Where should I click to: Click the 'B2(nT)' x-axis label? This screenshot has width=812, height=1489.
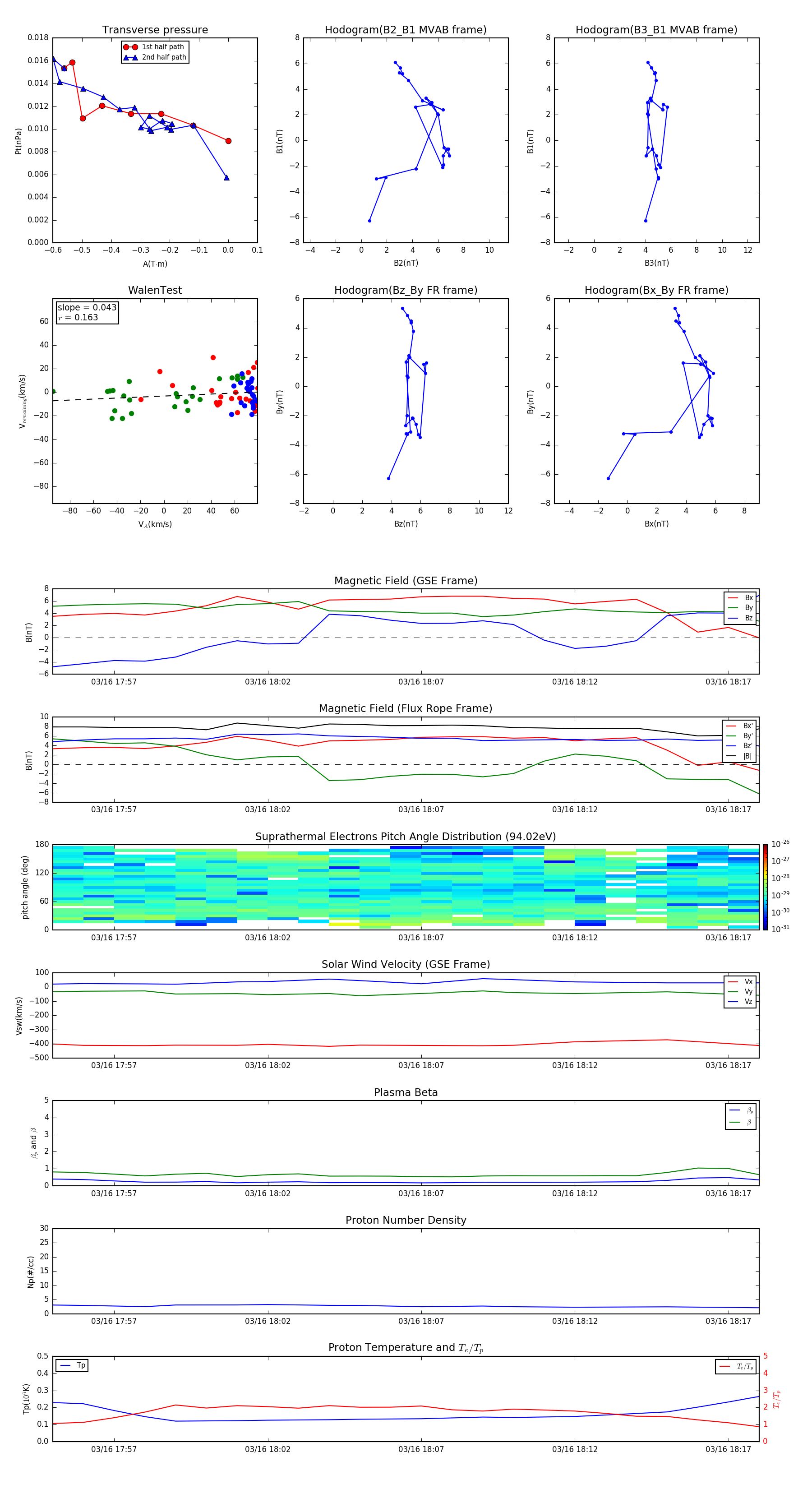(x=406, y=263)
